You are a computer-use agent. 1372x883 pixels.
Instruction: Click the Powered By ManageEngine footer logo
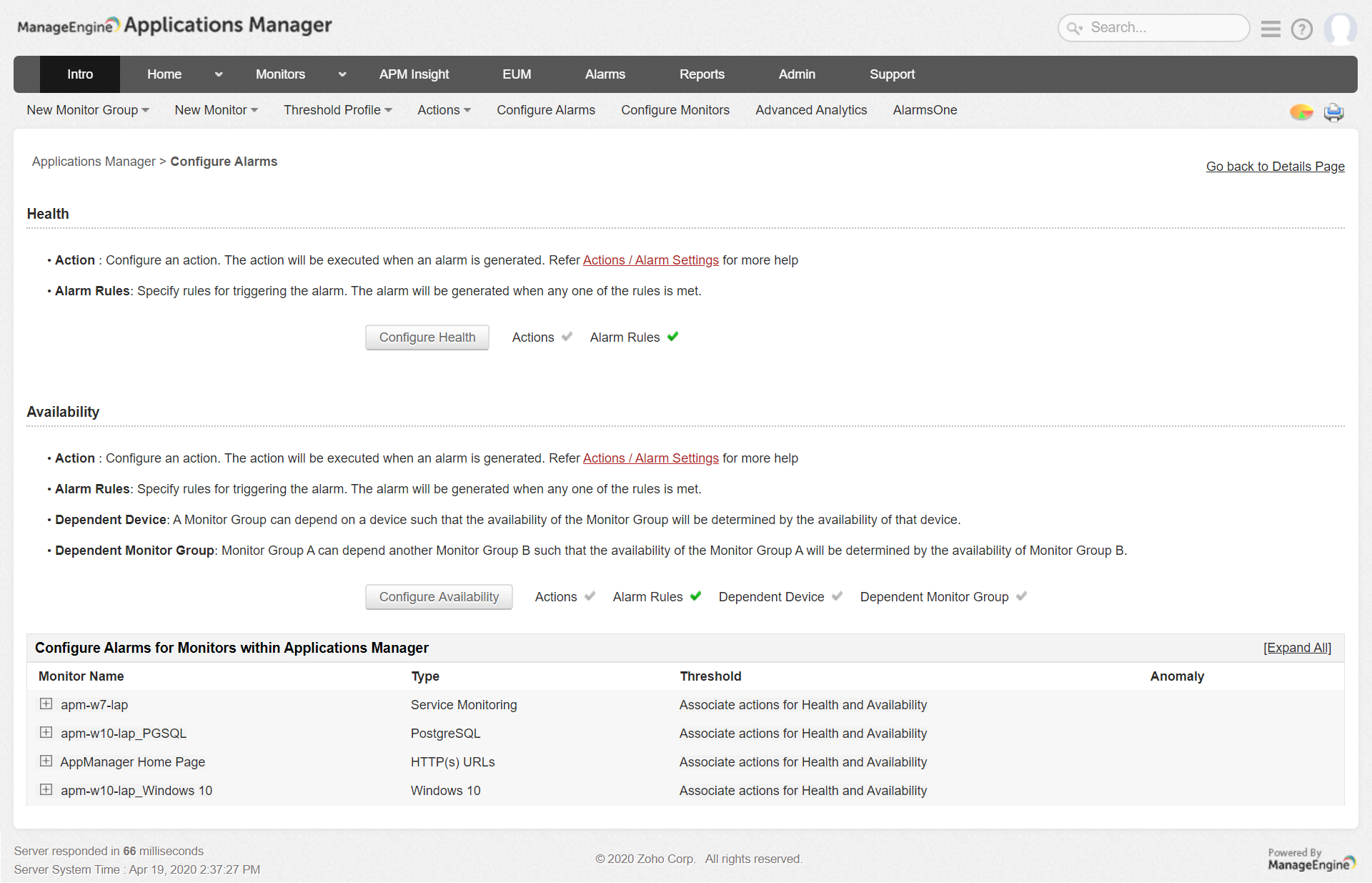tap(1311, 859)
